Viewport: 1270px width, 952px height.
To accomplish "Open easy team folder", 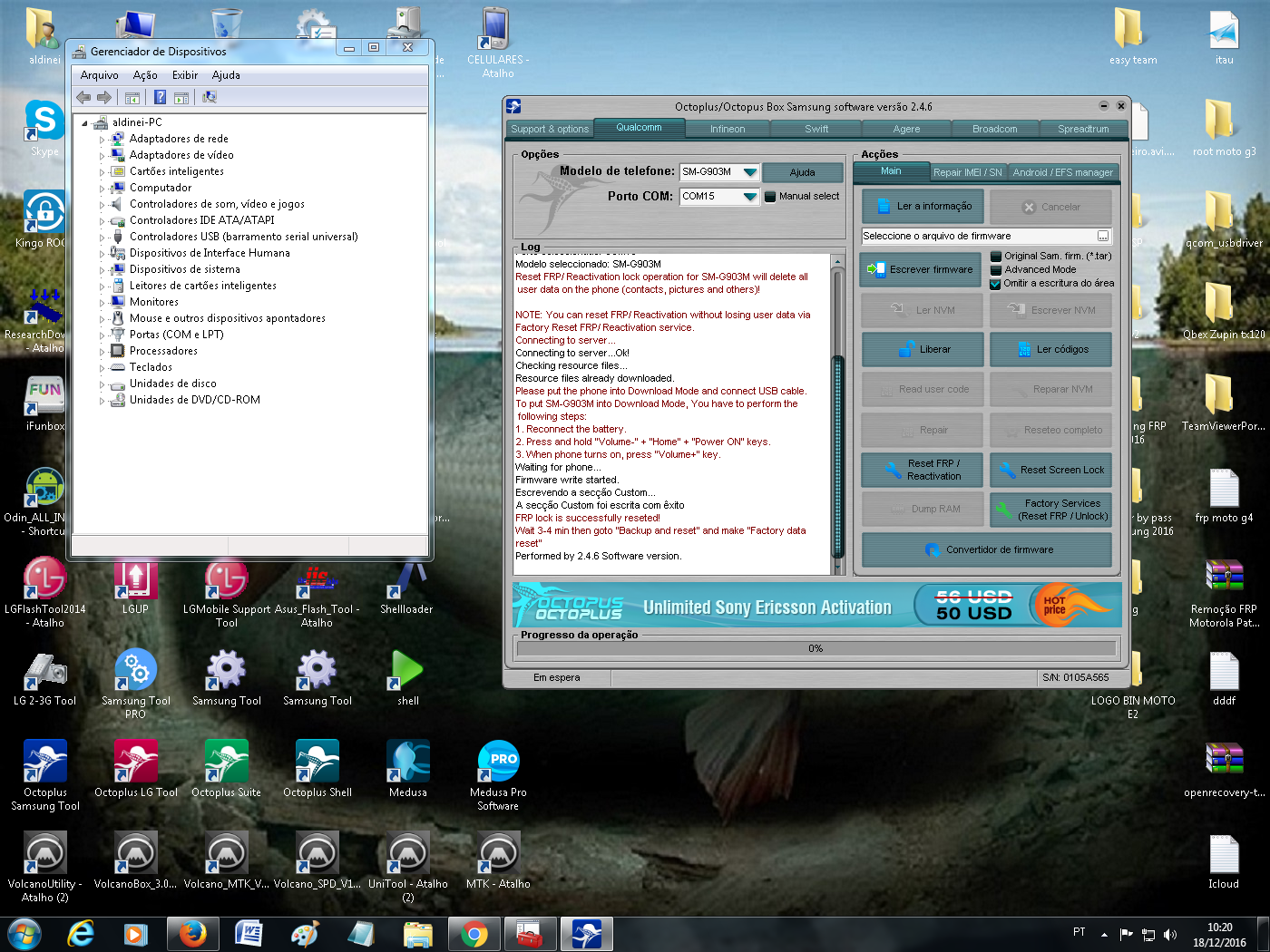I will click(x=1133, y=36).
